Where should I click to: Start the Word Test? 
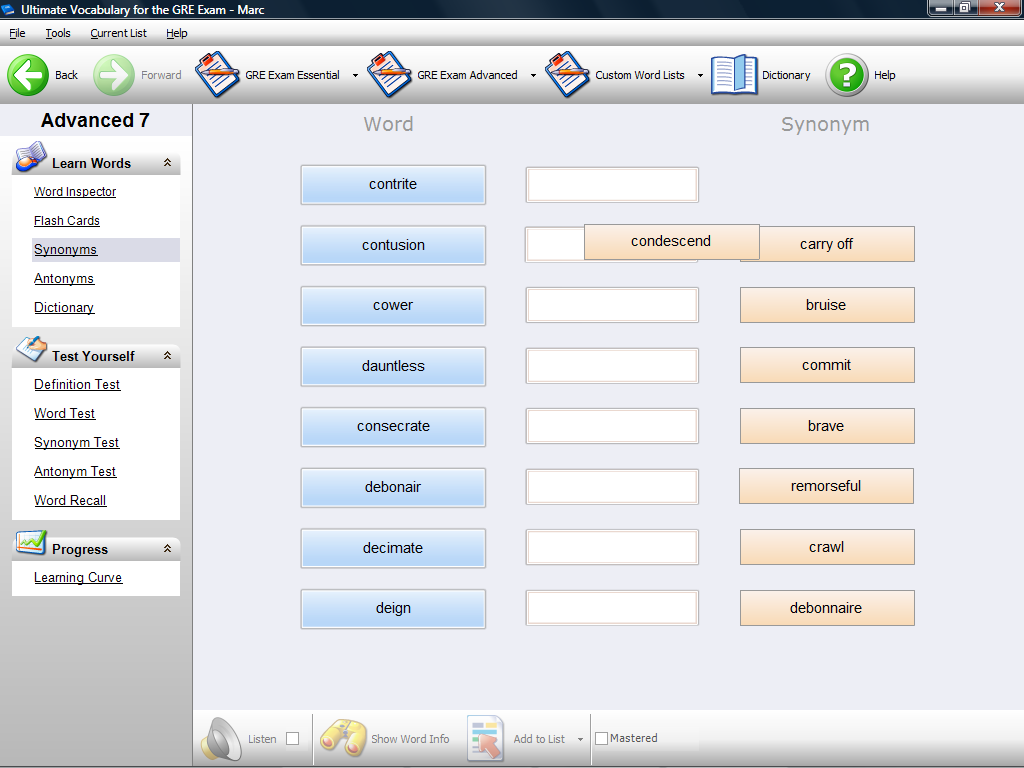click(65, 413)
